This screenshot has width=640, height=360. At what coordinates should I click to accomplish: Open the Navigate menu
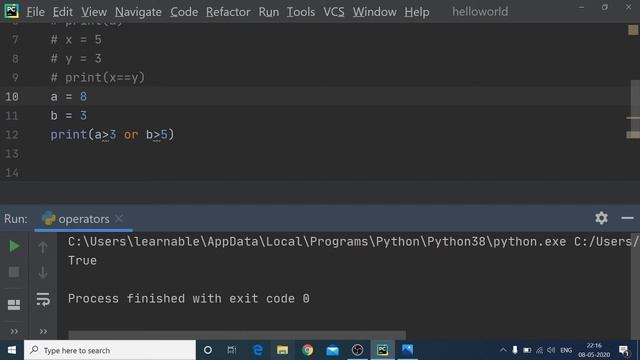[138, 12]
